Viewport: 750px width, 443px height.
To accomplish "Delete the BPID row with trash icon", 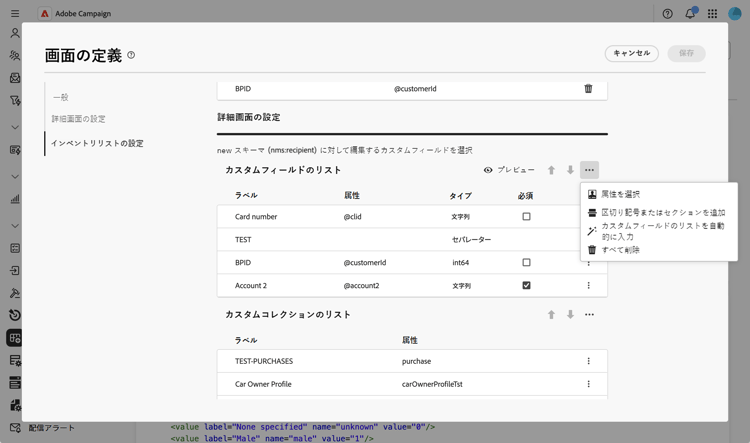I will point(588,89).
